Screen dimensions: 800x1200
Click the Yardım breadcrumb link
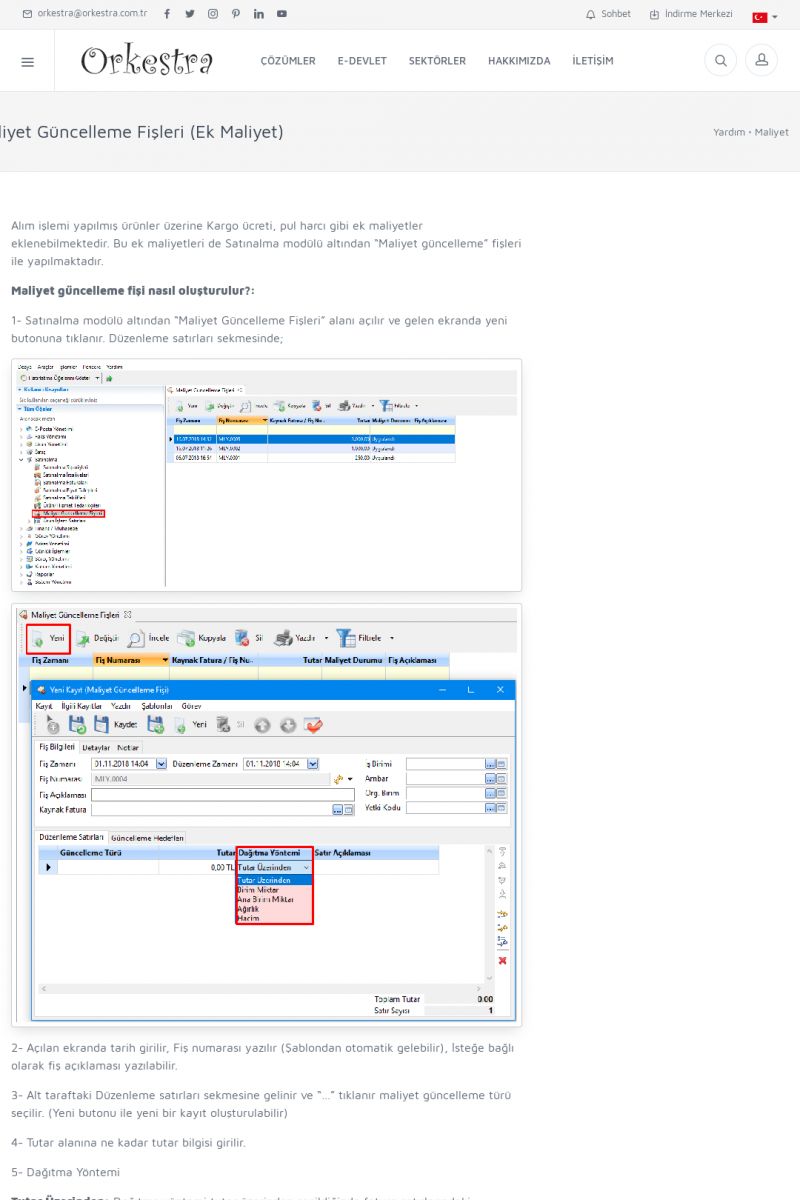(x=729, y=132)
